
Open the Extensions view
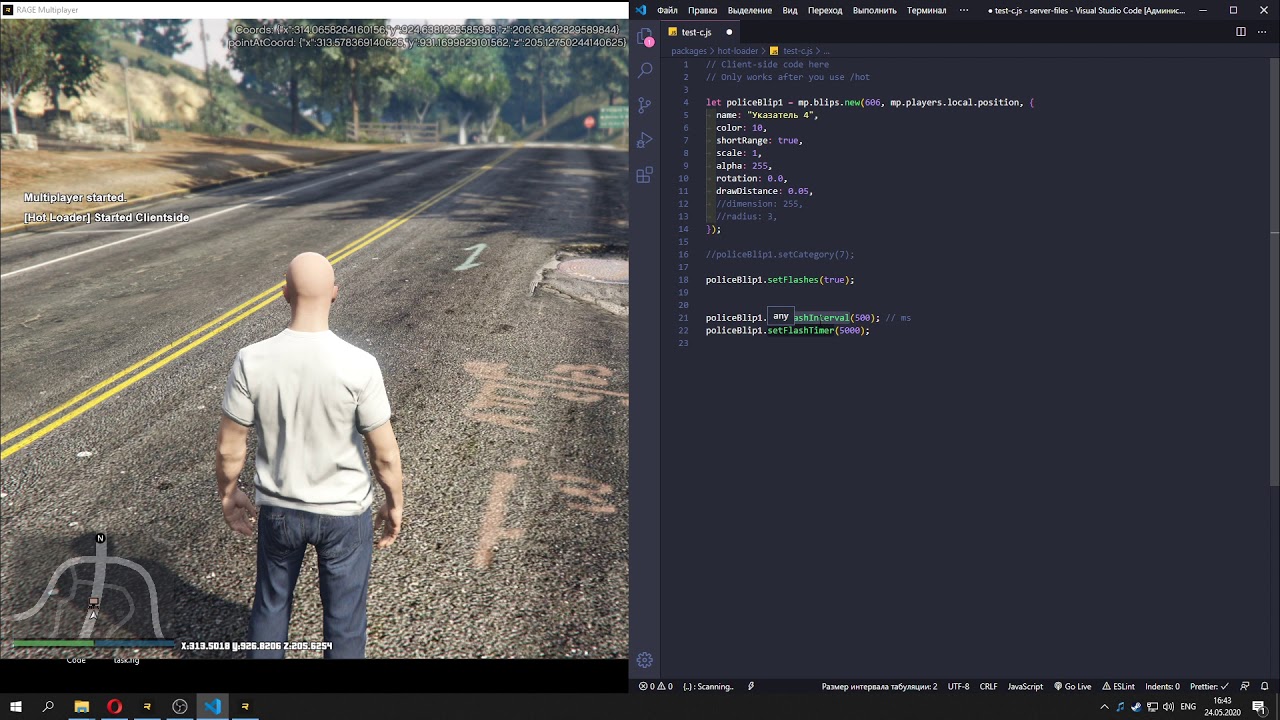coord(645,175)
